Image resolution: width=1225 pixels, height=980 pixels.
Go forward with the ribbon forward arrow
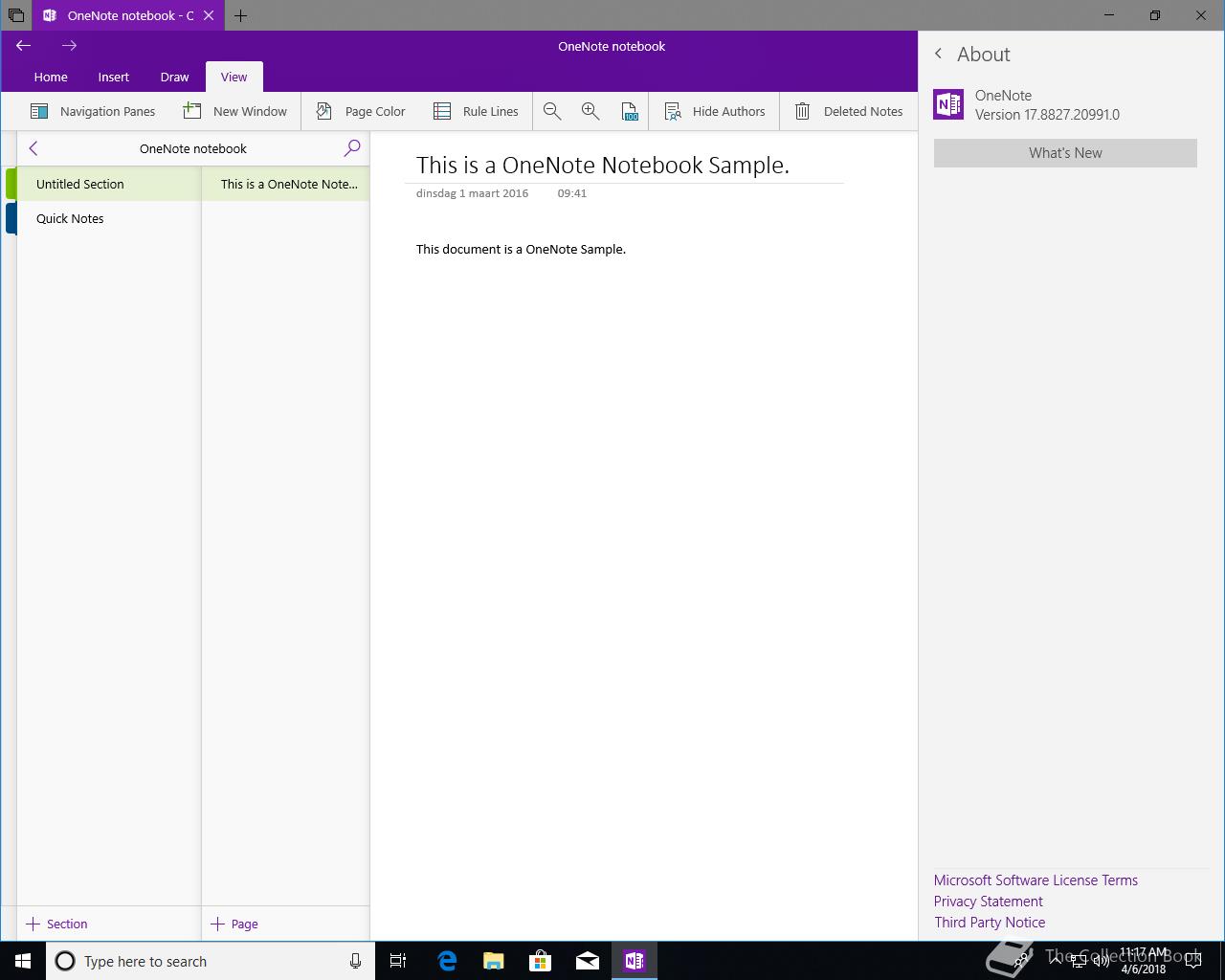(x=69, y=45)
